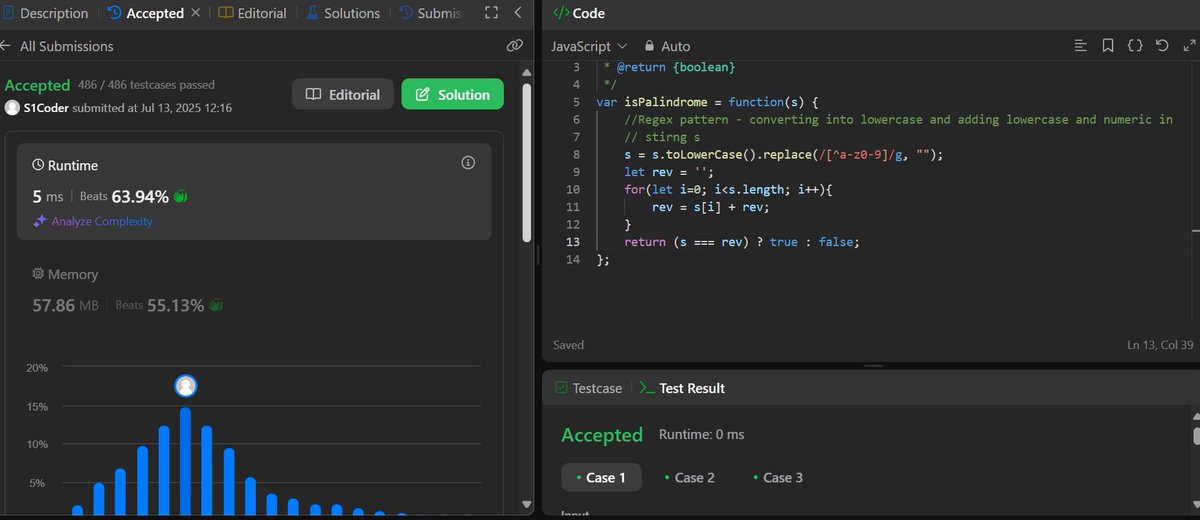Click curly braces icon in toolbar
Screen dimensions: 1200x520
click(x=1135, y=46)
